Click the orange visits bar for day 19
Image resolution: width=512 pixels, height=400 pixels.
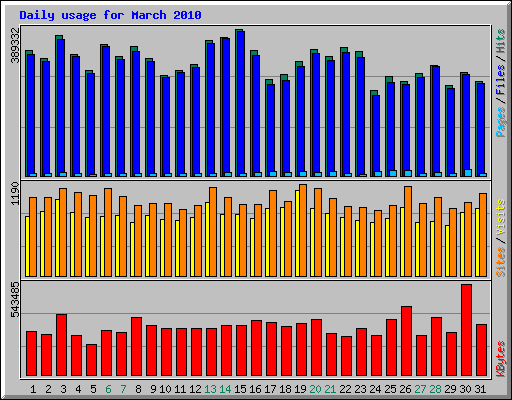303,230
